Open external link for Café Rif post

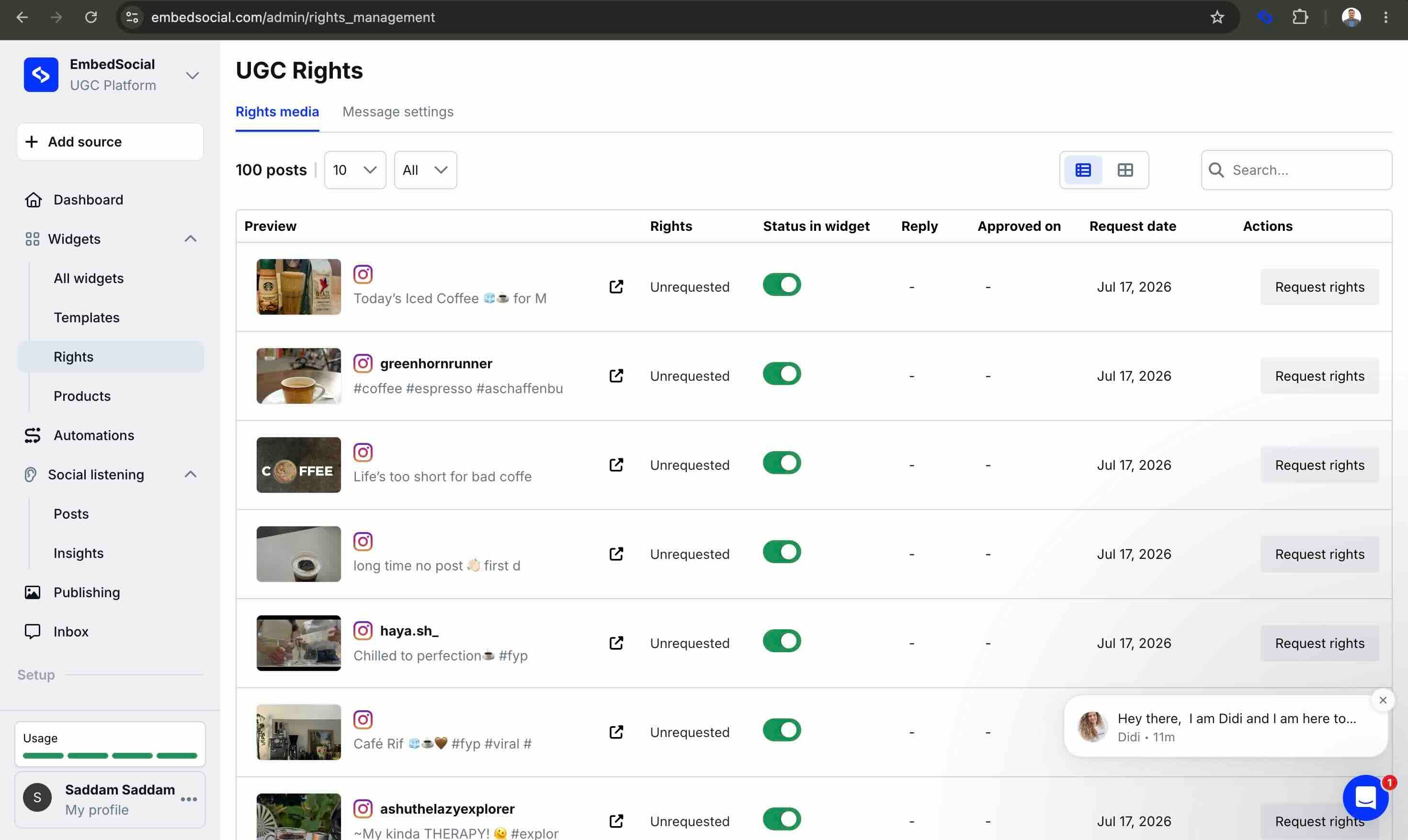point(616,732)
